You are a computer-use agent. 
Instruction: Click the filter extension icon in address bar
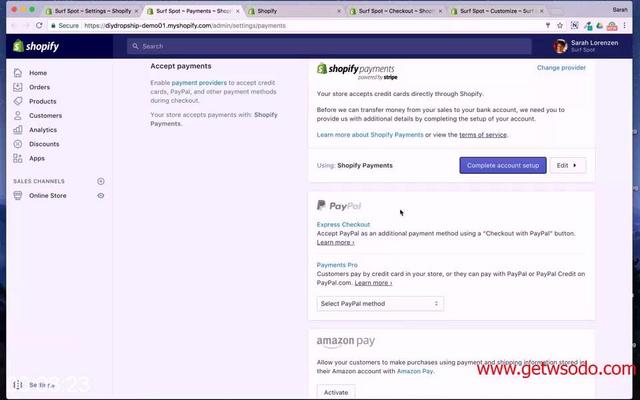pyautogui.click(x=548, y=25)
